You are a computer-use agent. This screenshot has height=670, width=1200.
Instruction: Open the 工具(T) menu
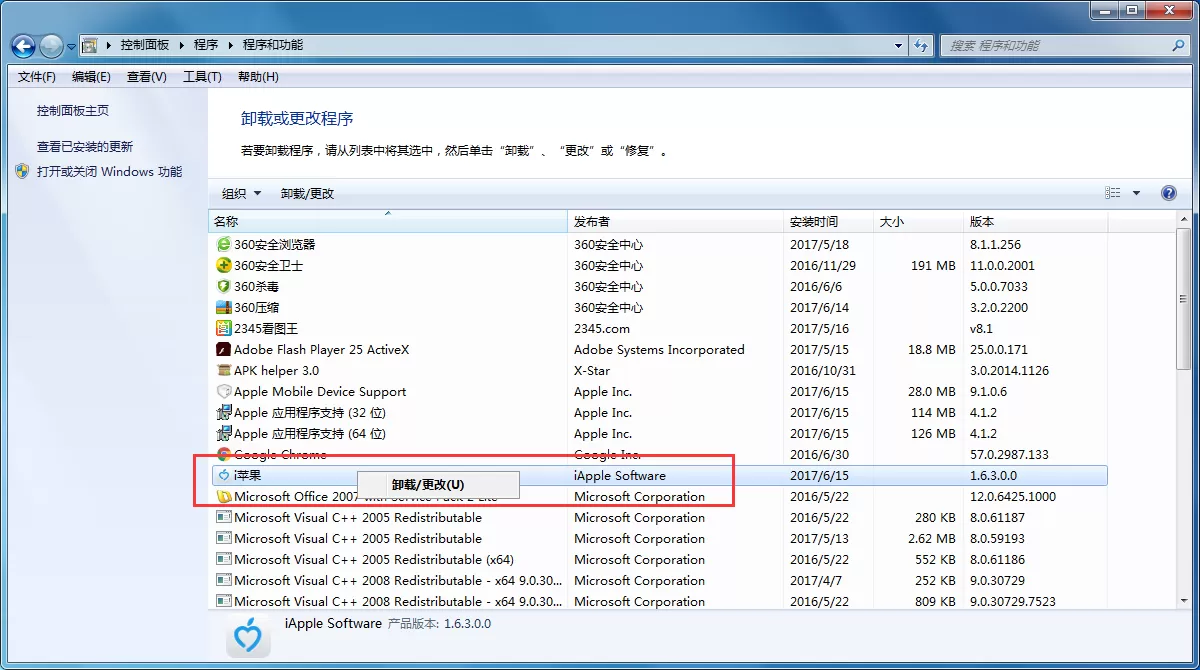202,77
